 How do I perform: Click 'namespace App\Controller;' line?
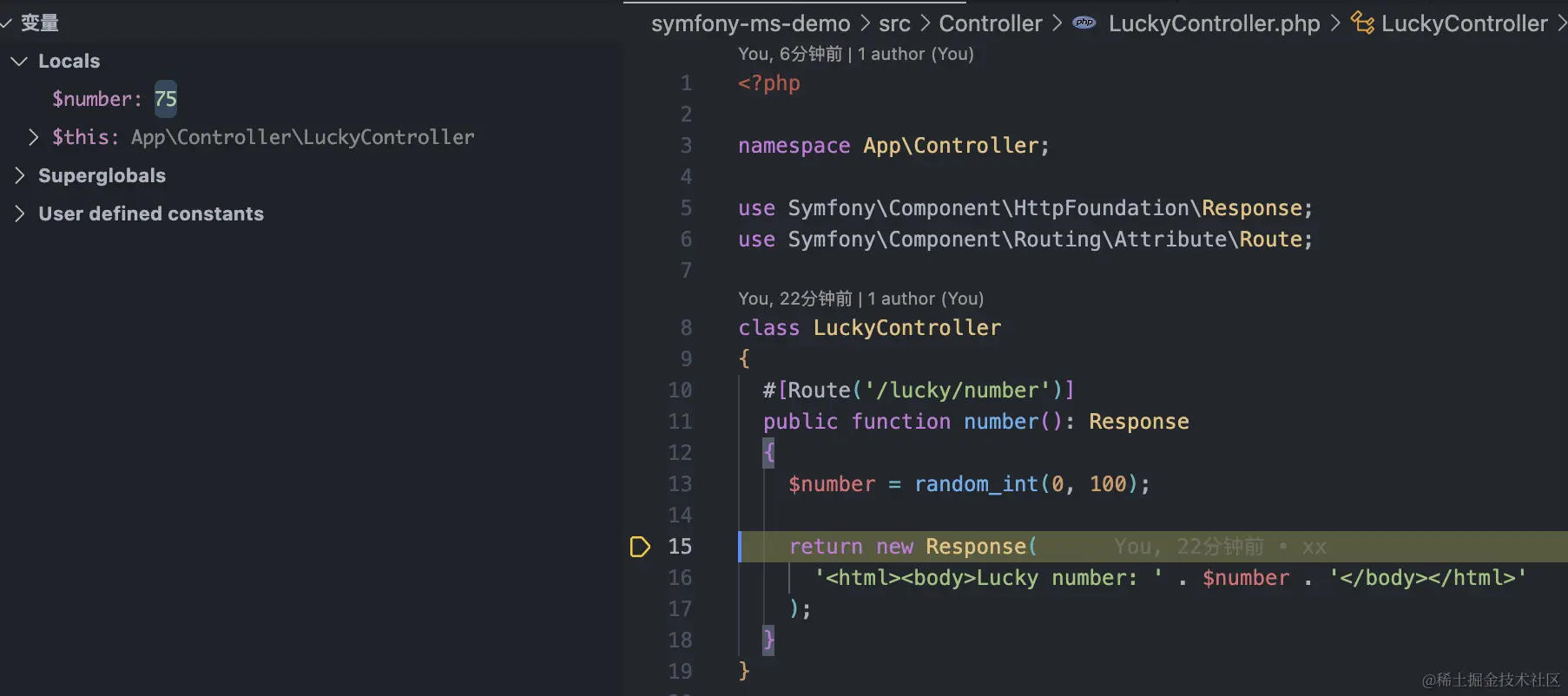894,146
